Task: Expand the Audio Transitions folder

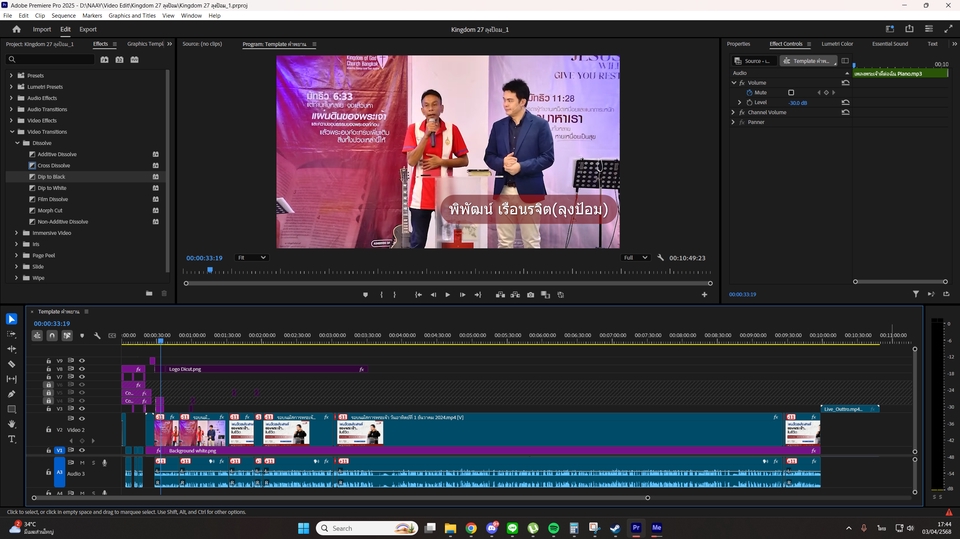Action: [x=12, y=109]
